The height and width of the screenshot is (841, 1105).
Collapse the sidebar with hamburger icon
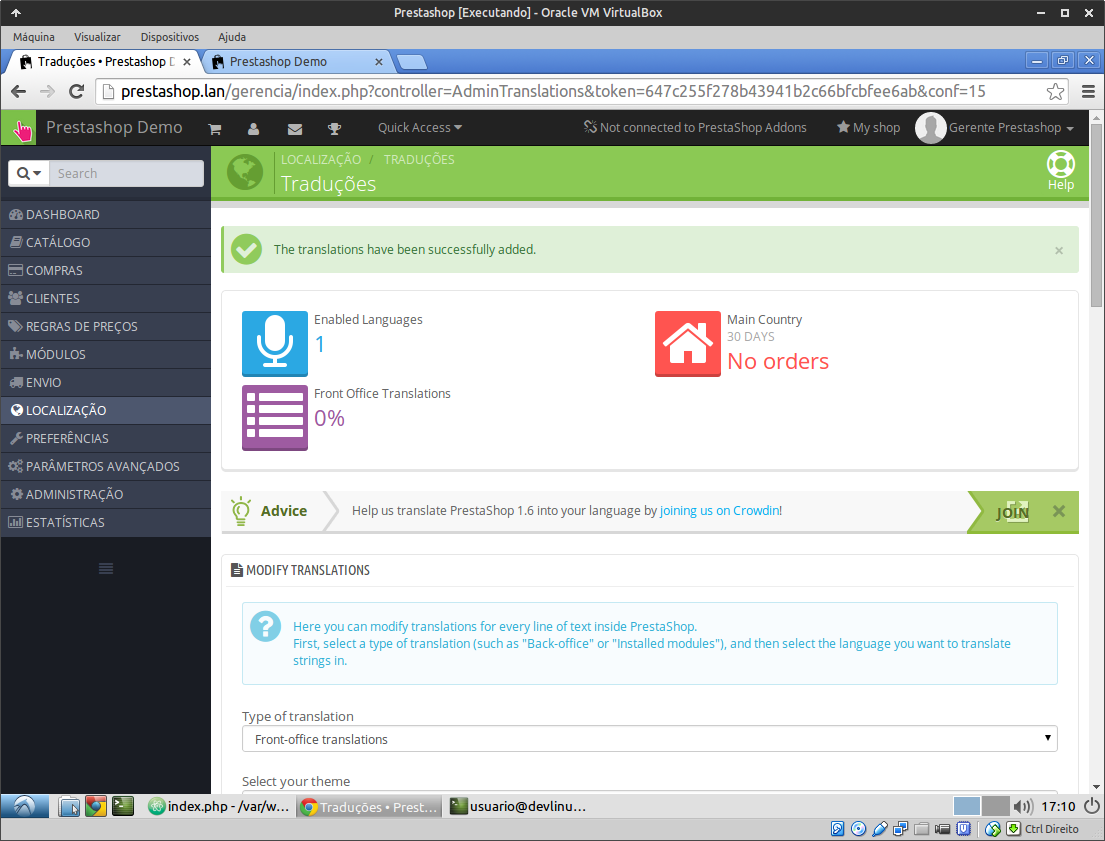tap(106, 568)
